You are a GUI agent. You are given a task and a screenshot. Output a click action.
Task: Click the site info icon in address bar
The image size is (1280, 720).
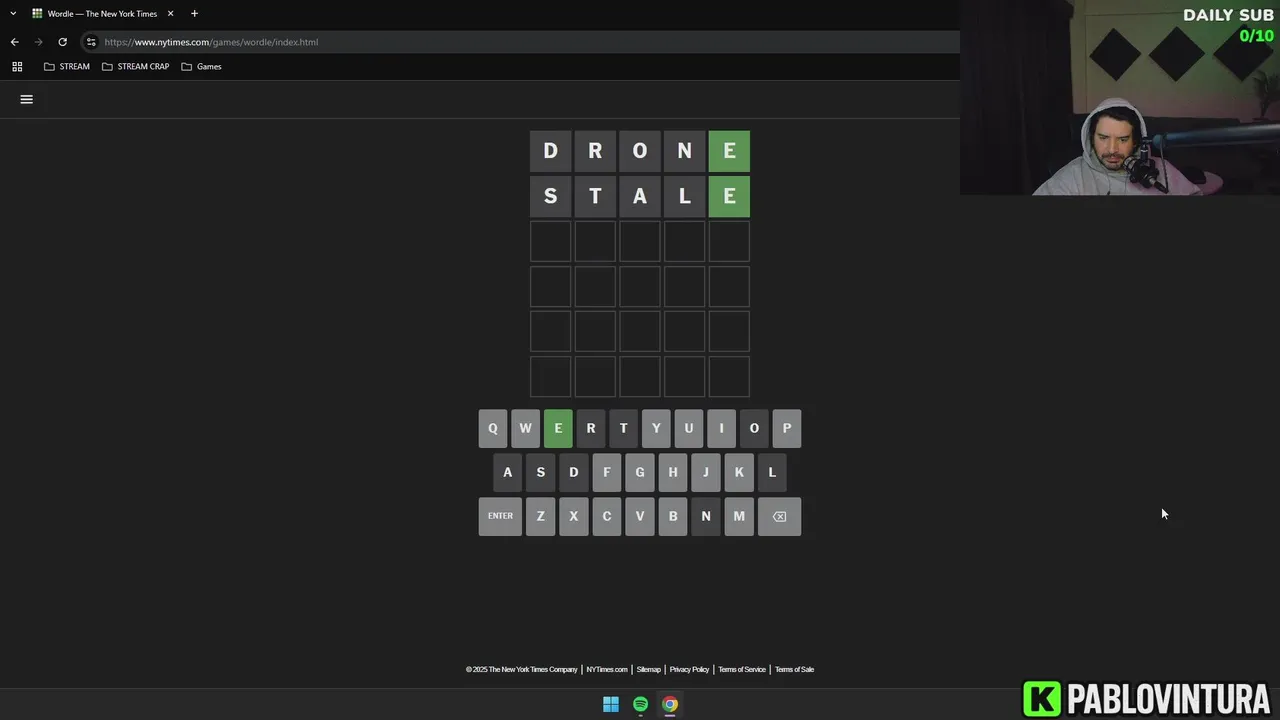[x=91, y=42]
